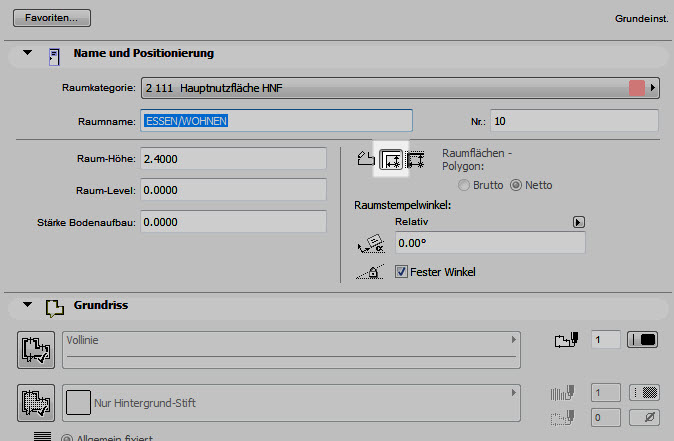Click the zone stamp angle icon

[x=371, y=244]
